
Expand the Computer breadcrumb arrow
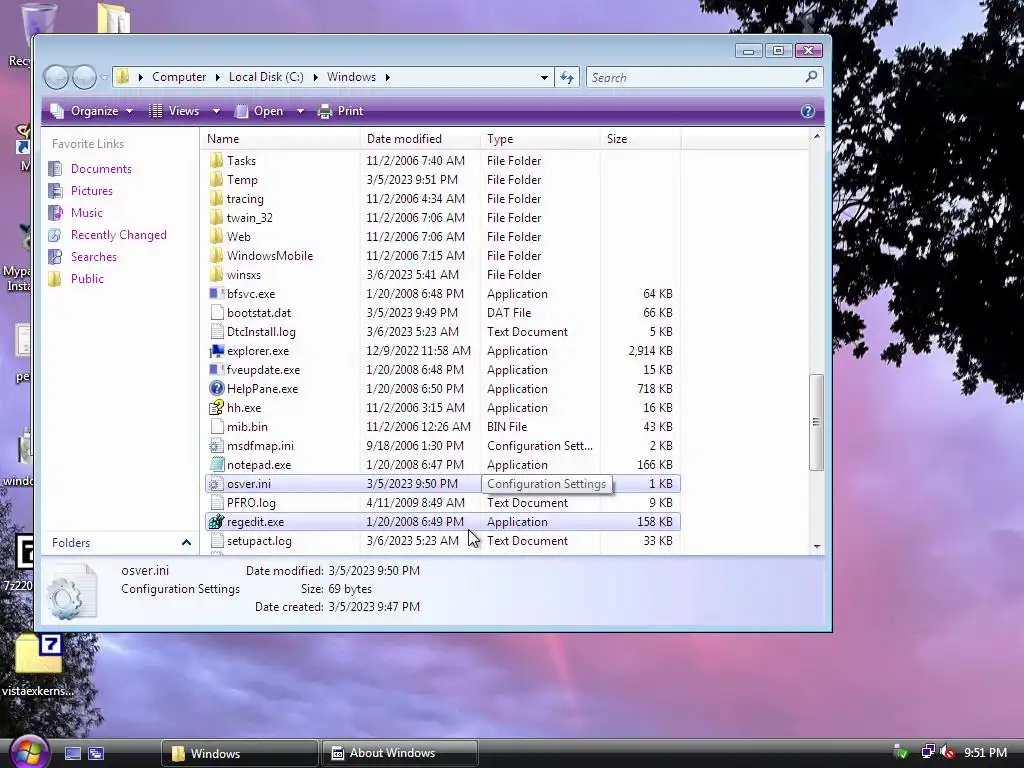(217, 77)
